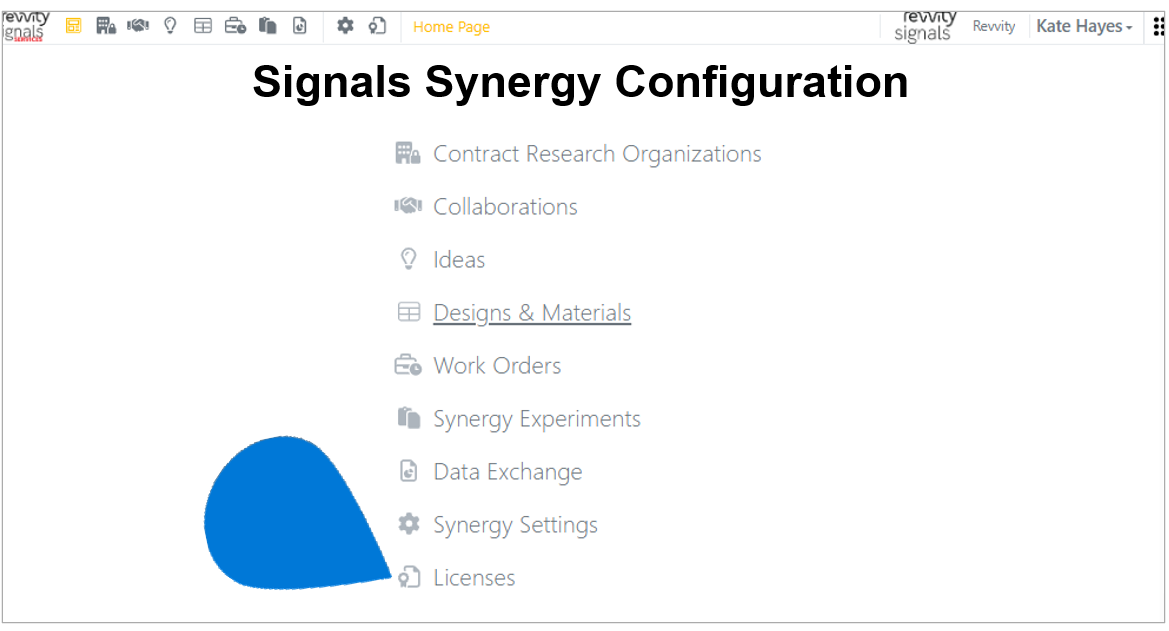Click the Synergy Settings gear toolbar icon

coord(345,26)
